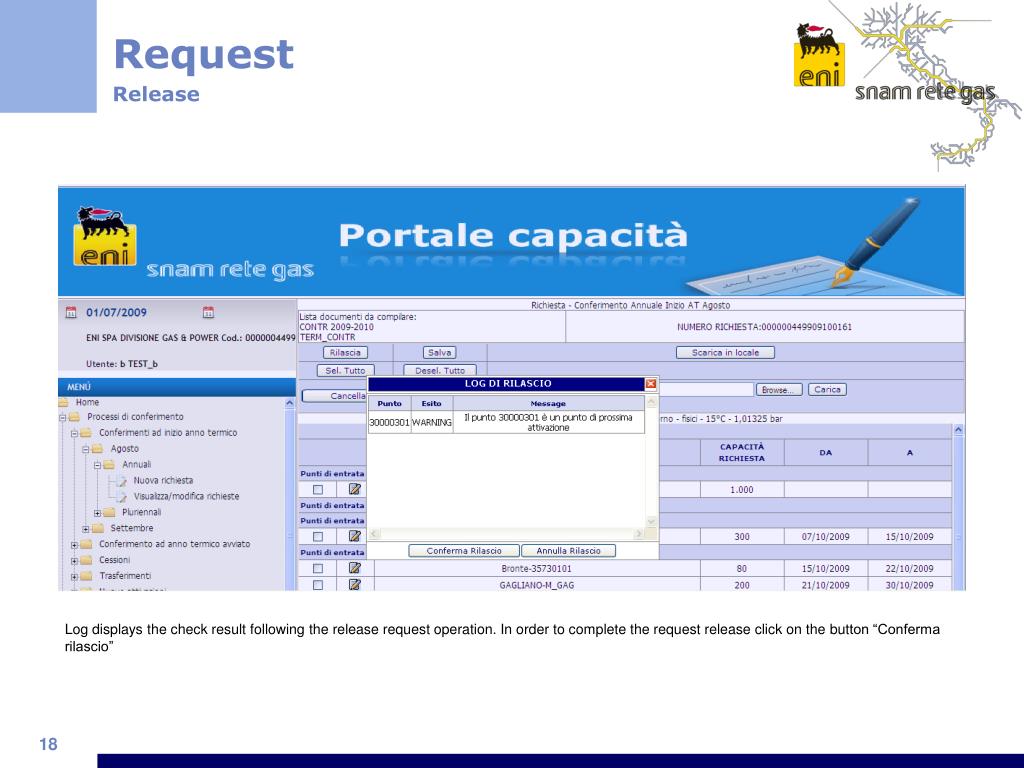Confirm release with Conferma Rilascio
Image resolution: width=1024 pixels, height=768 pixels.
464,551
